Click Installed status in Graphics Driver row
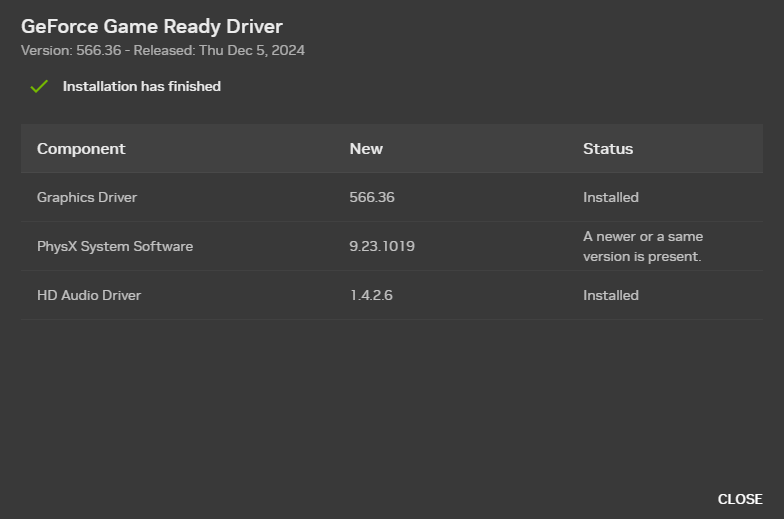This screenshot has height=519, width=784. pyautogui.click(x=611, y=197)
